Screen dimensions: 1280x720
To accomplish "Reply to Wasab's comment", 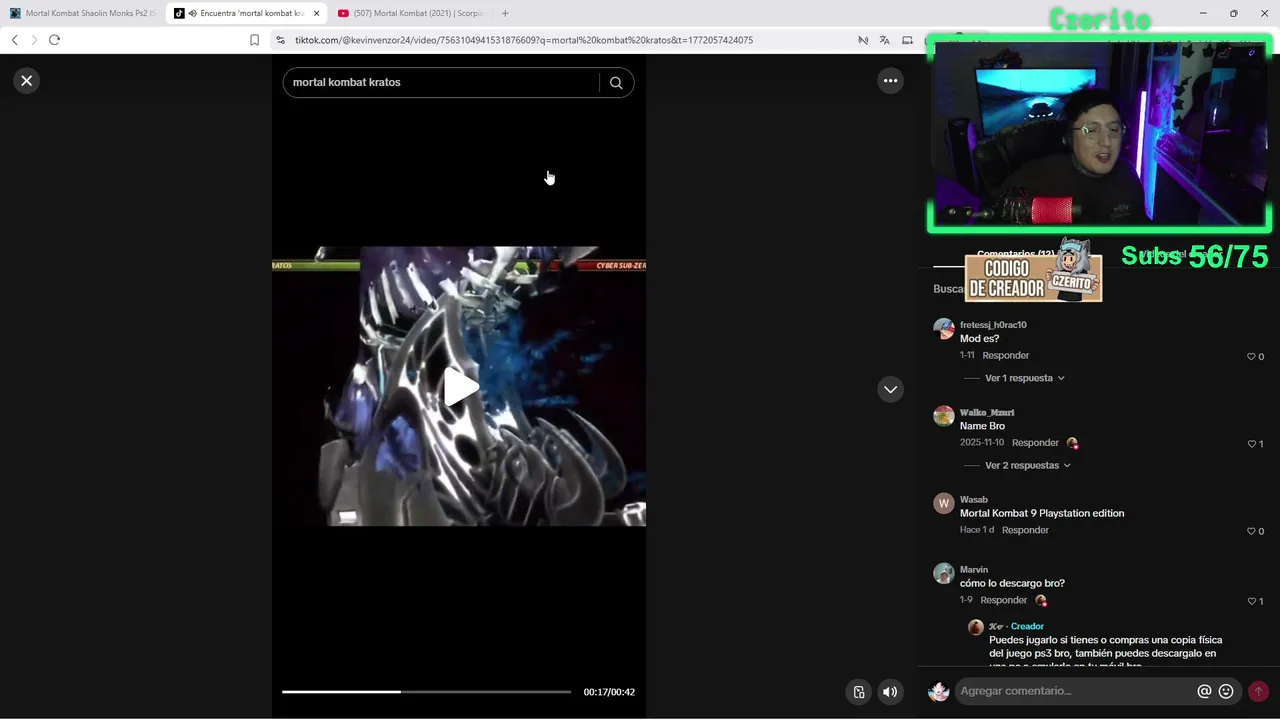I will [x=1025, y=530].
